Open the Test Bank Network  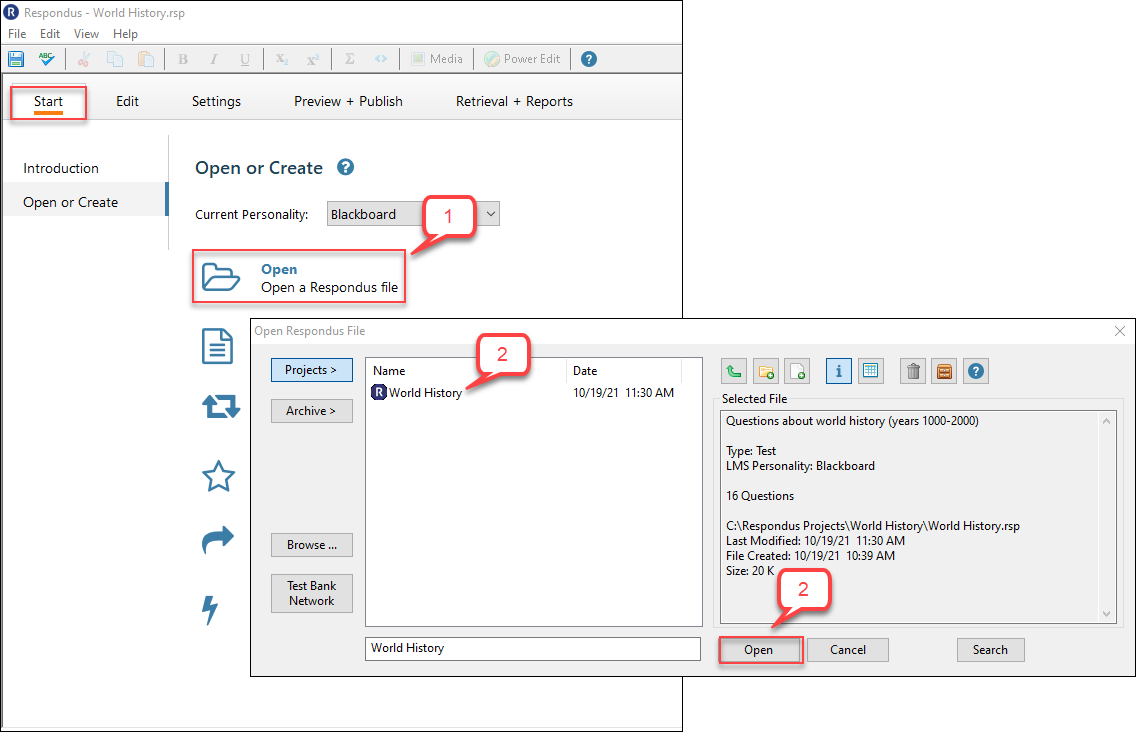click(311, 593)
